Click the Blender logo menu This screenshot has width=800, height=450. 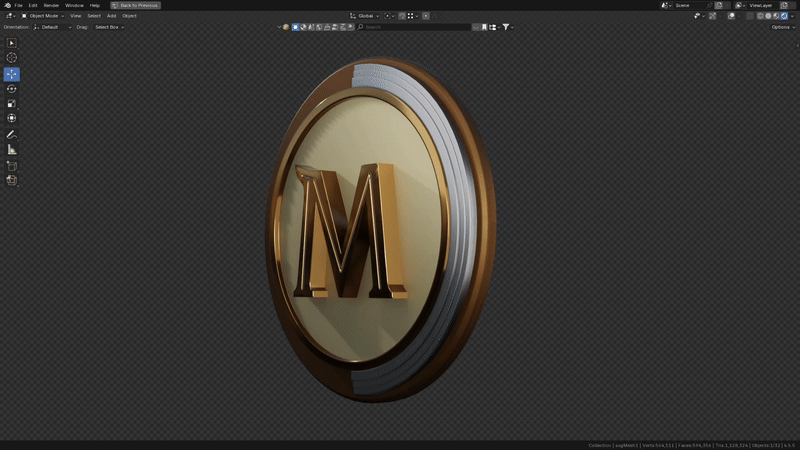pos(7,5)
